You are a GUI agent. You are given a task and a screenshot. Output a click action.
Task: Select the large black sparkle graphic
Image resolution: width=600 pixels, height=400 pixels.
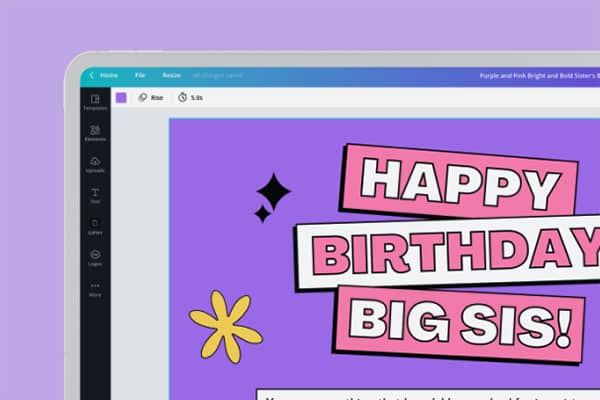coord(274,191)
